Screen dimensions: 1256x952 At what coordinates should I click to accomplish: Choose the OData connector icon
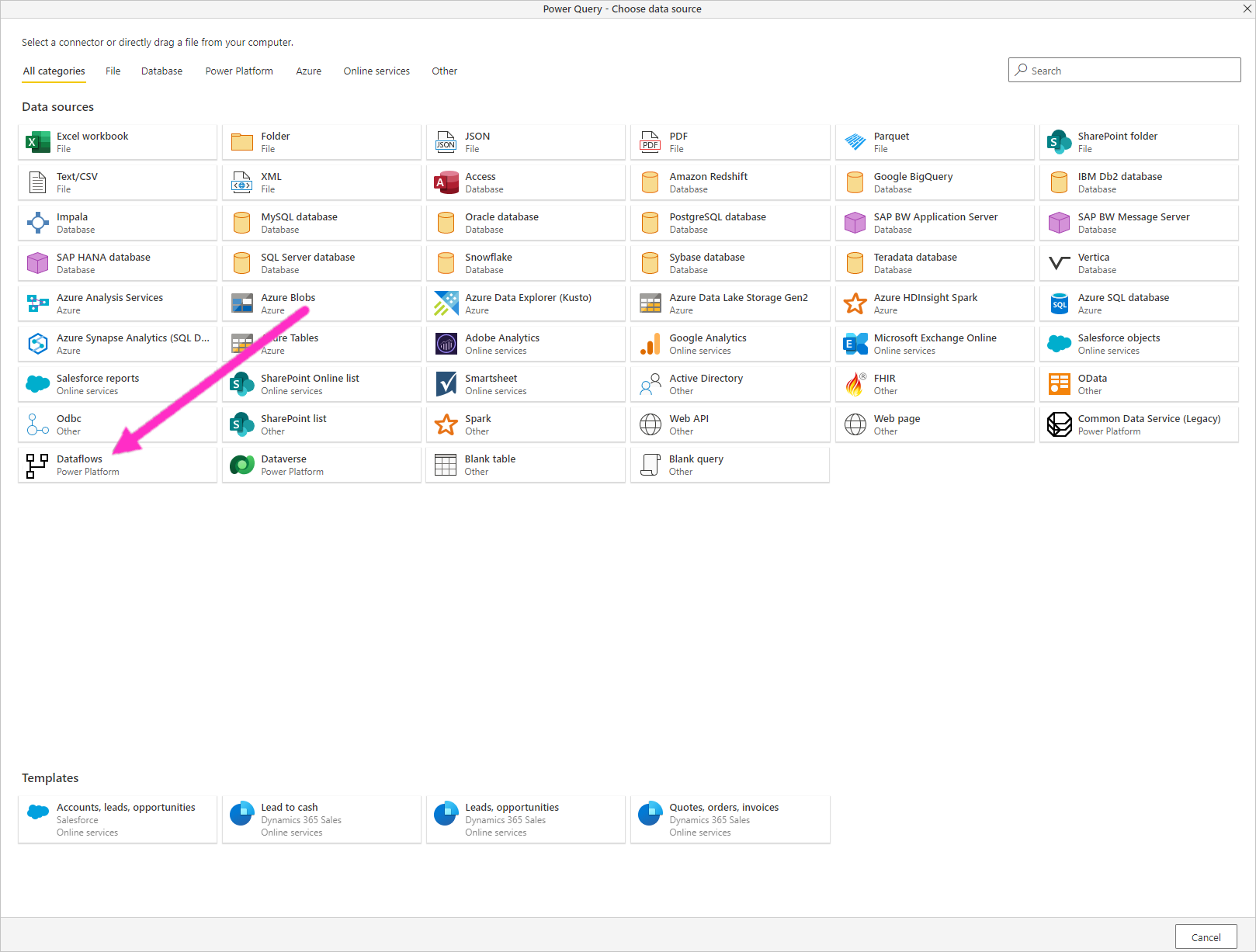point(1059,384)
